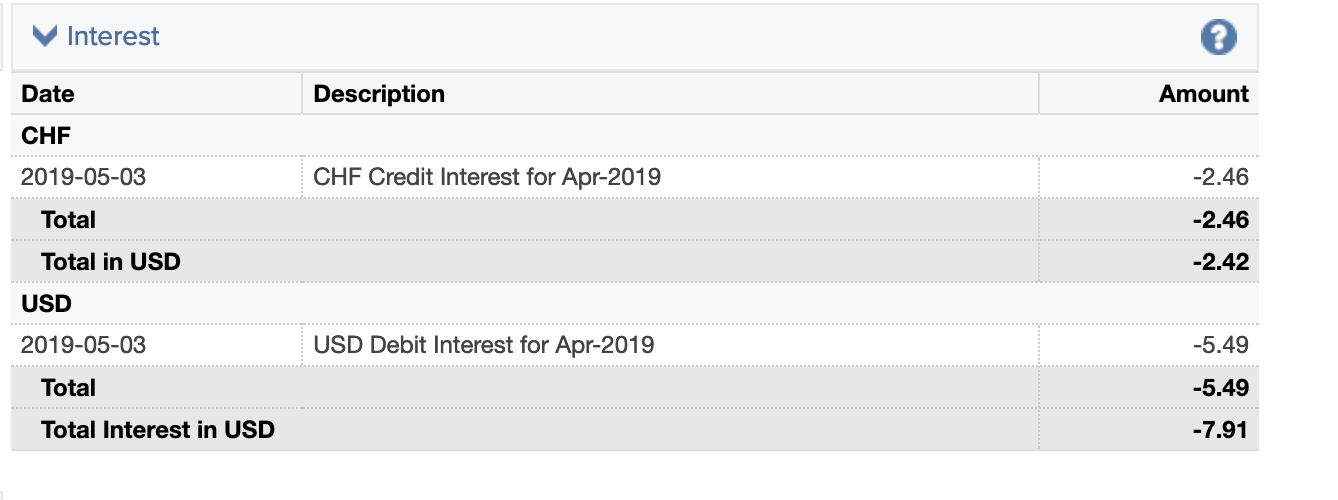The image size is (1338, 500).
Task: Click the -2.46 CHF credit interest amount
Action: click(1221, 178)
